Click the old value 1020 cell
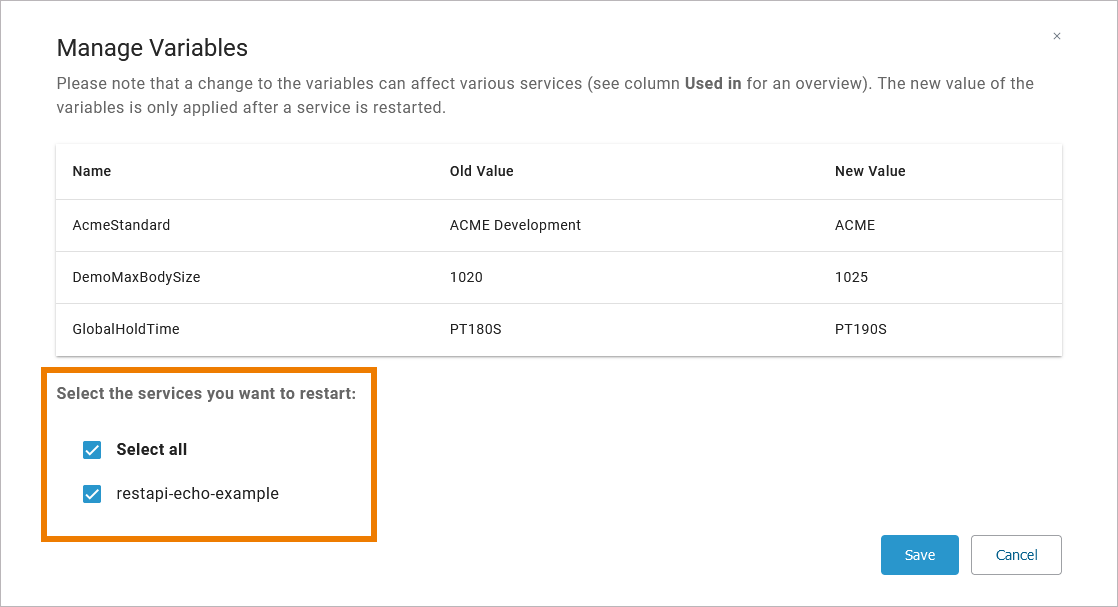Screen dimensions: 1118x607 [466, 277]
